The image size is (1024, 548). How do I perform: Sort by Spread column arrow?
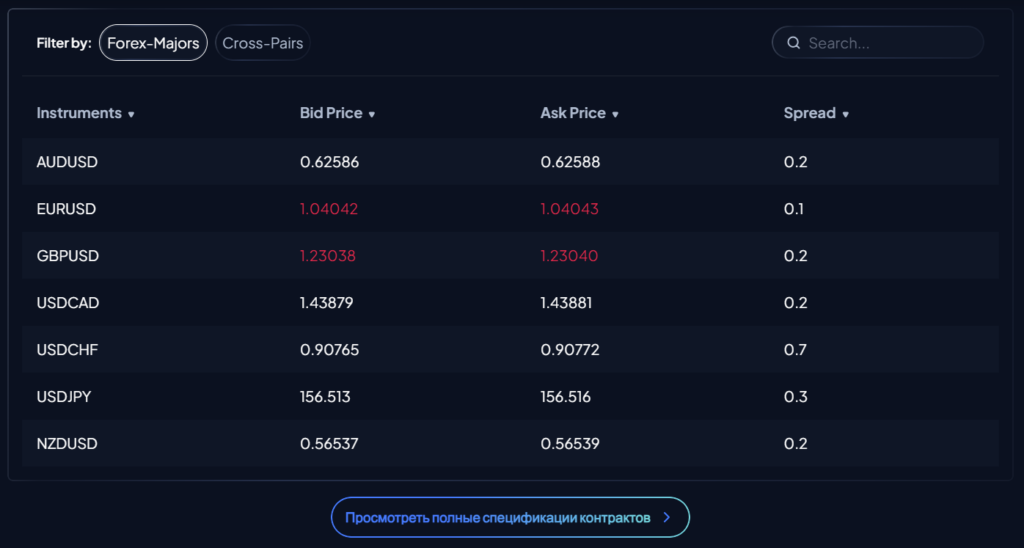click(x=845, y=115)
